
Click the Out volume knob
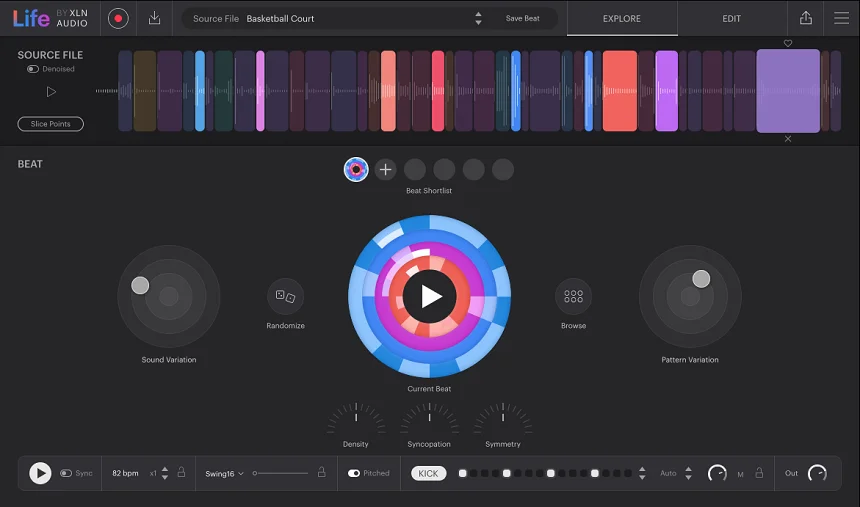tap(817, 473)
